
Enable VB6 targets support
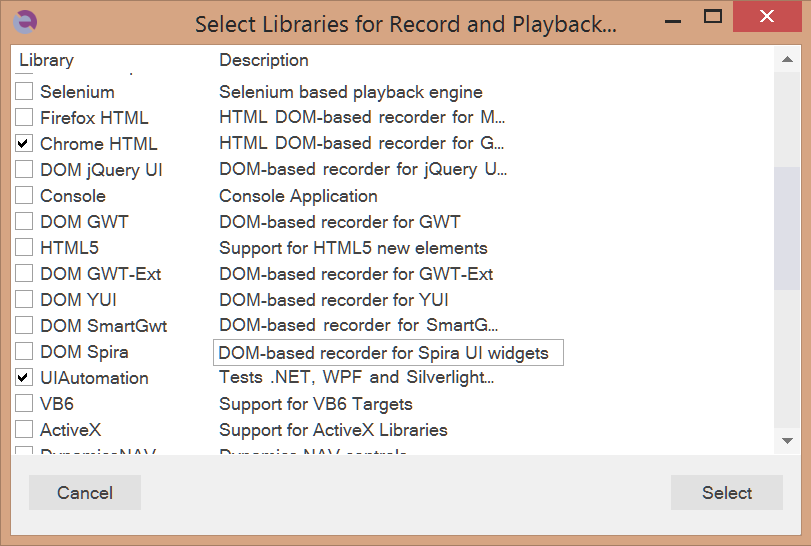[24, 404]
